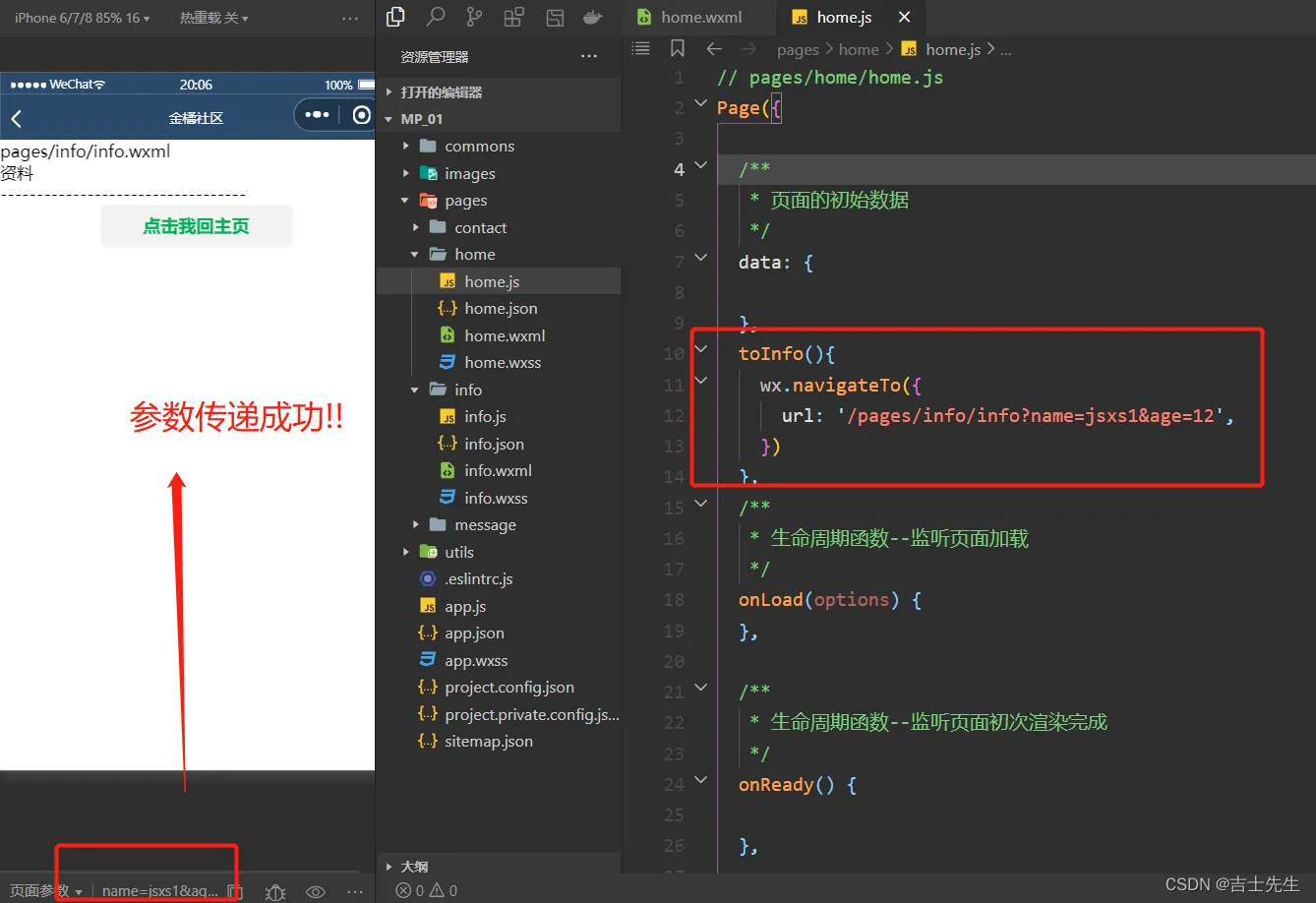Open the Docker whale icon
Screen dimensions: 1316x903
coord(593,17)
